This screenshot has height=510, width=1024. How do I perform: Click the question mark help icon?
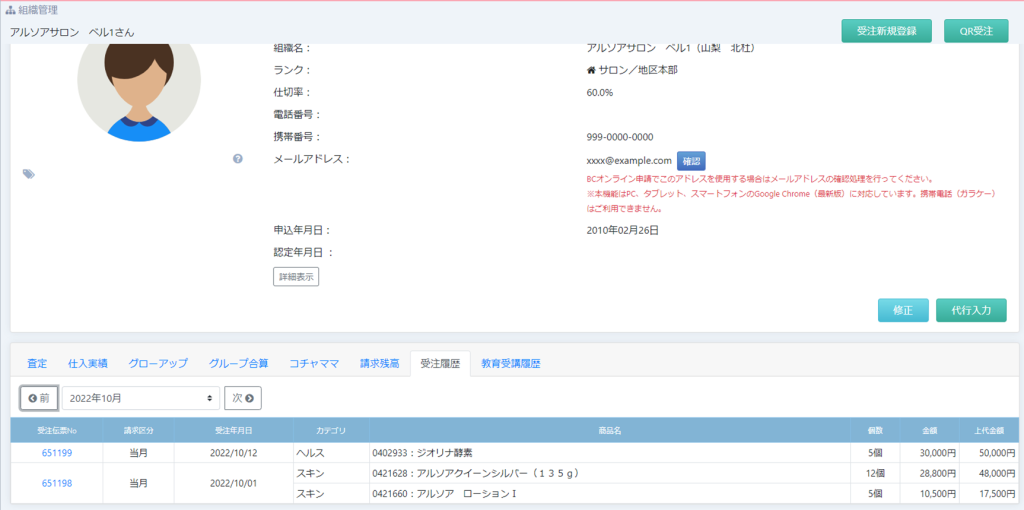pos(238,159)
